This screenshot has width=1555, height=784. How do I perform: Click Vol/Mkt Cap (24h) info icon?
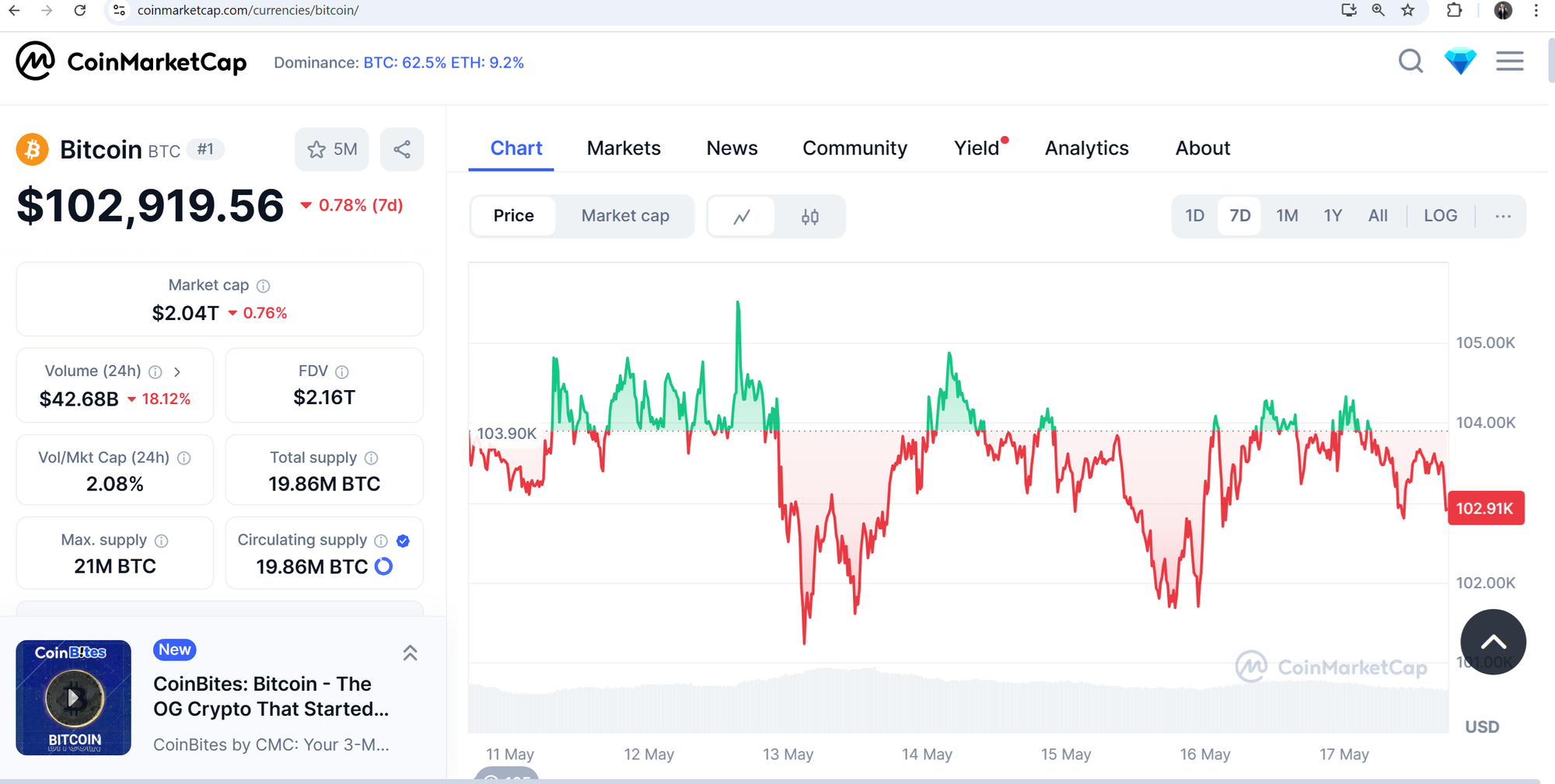(184, 458)
